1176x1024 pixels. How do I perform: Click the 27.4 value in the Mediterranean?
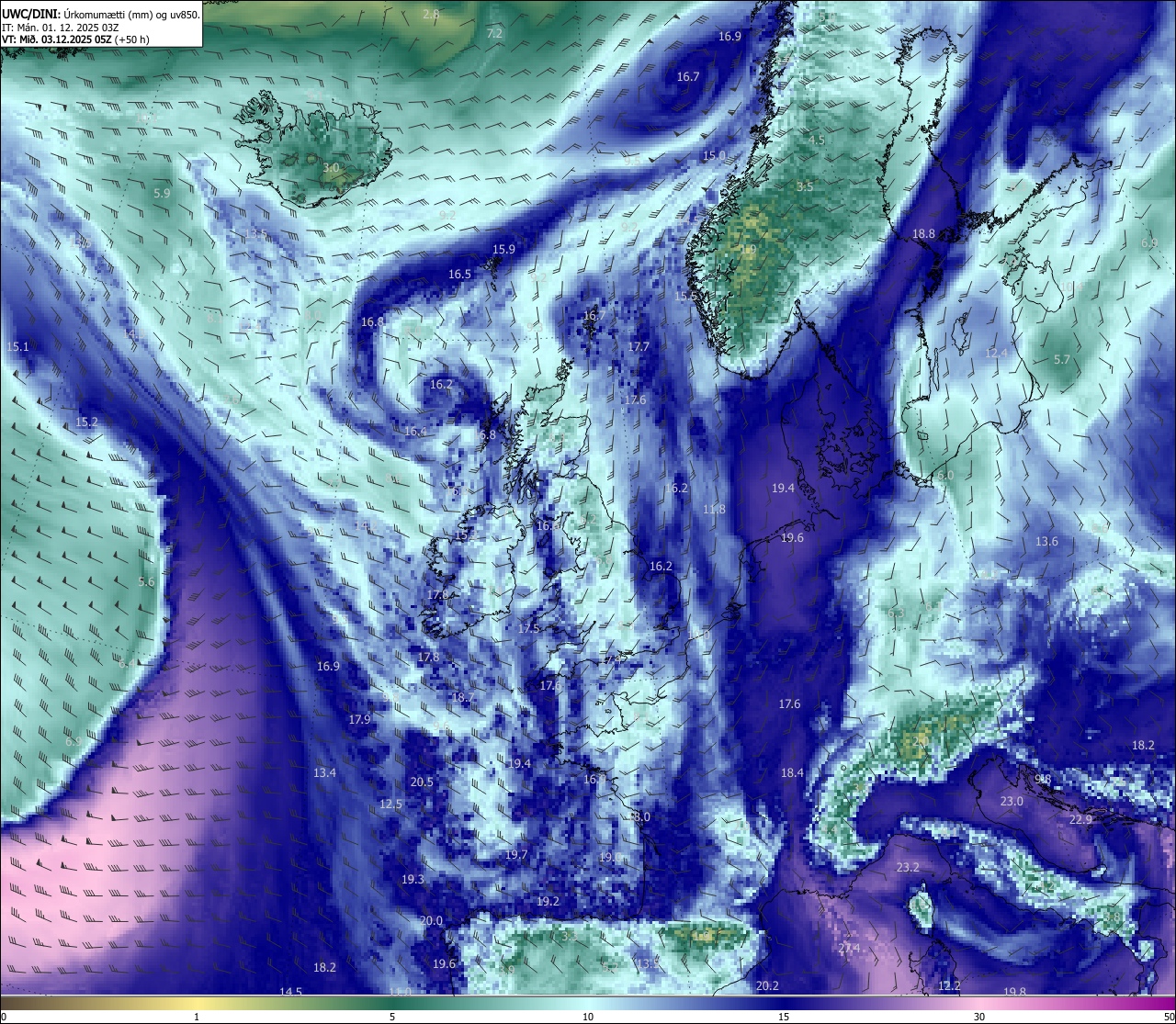(x=849, y=949)
